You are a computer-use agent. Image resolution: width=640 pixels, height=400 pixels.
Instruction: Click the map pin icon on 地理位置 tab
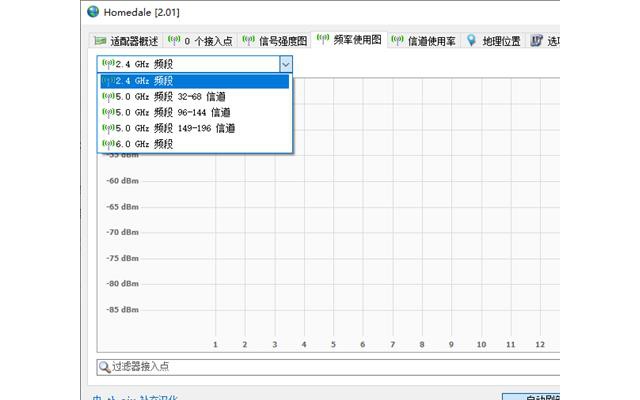(471, 40)
